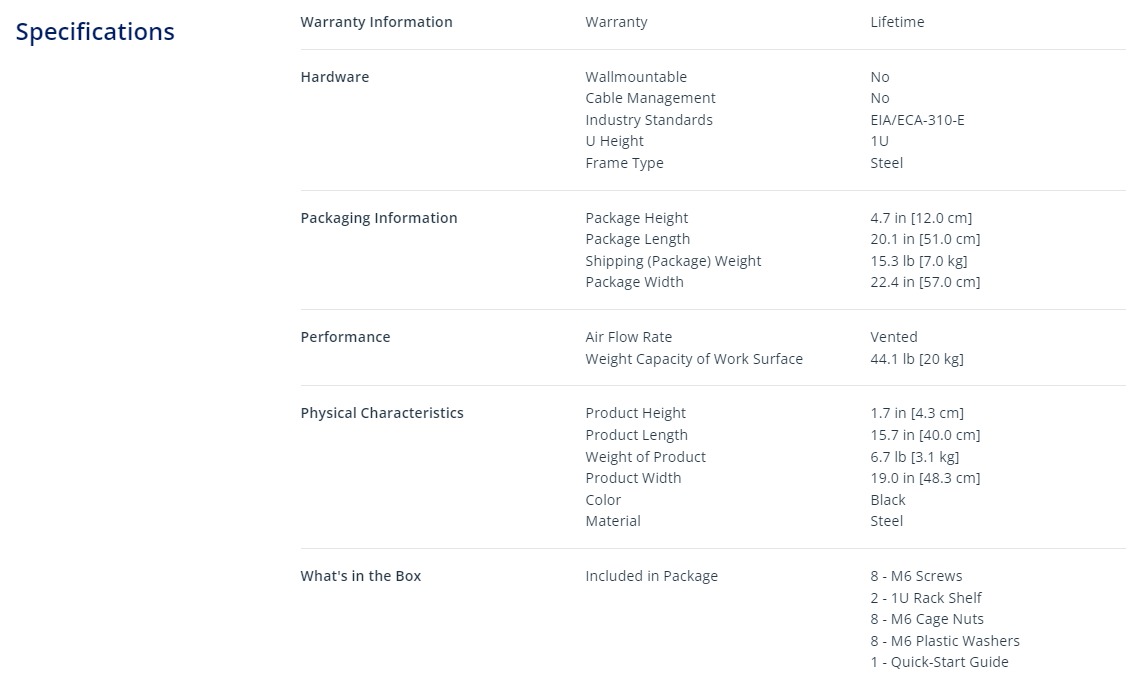Viewport: 1133px width, 679px height.
Task: Click the Air Flow Rate label
Action: (629, 337)
